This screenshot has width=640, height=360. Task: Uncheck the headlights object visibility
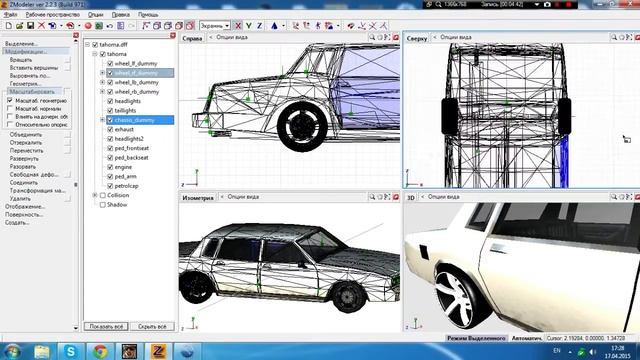point(110,101)
